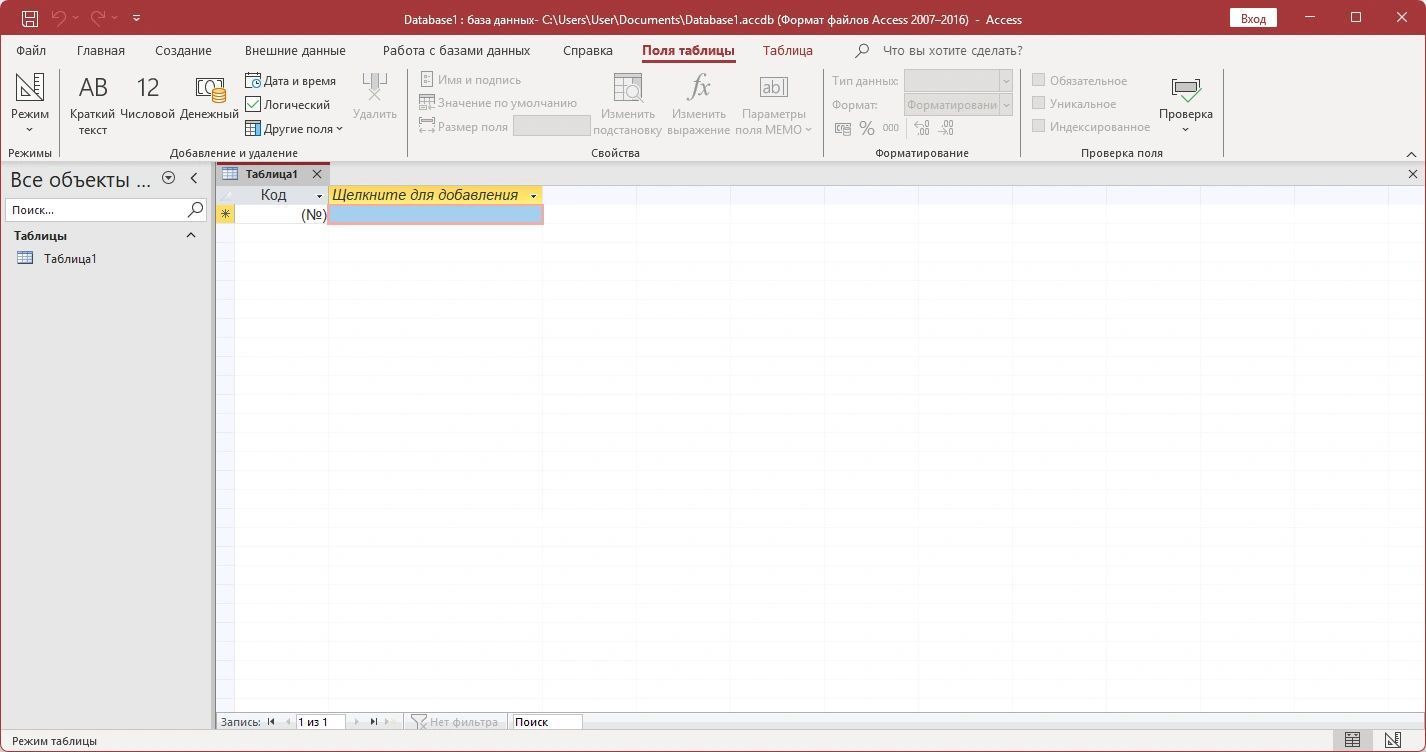
Task: Expand the Другие поля dropdown
Action: [295, 128]
